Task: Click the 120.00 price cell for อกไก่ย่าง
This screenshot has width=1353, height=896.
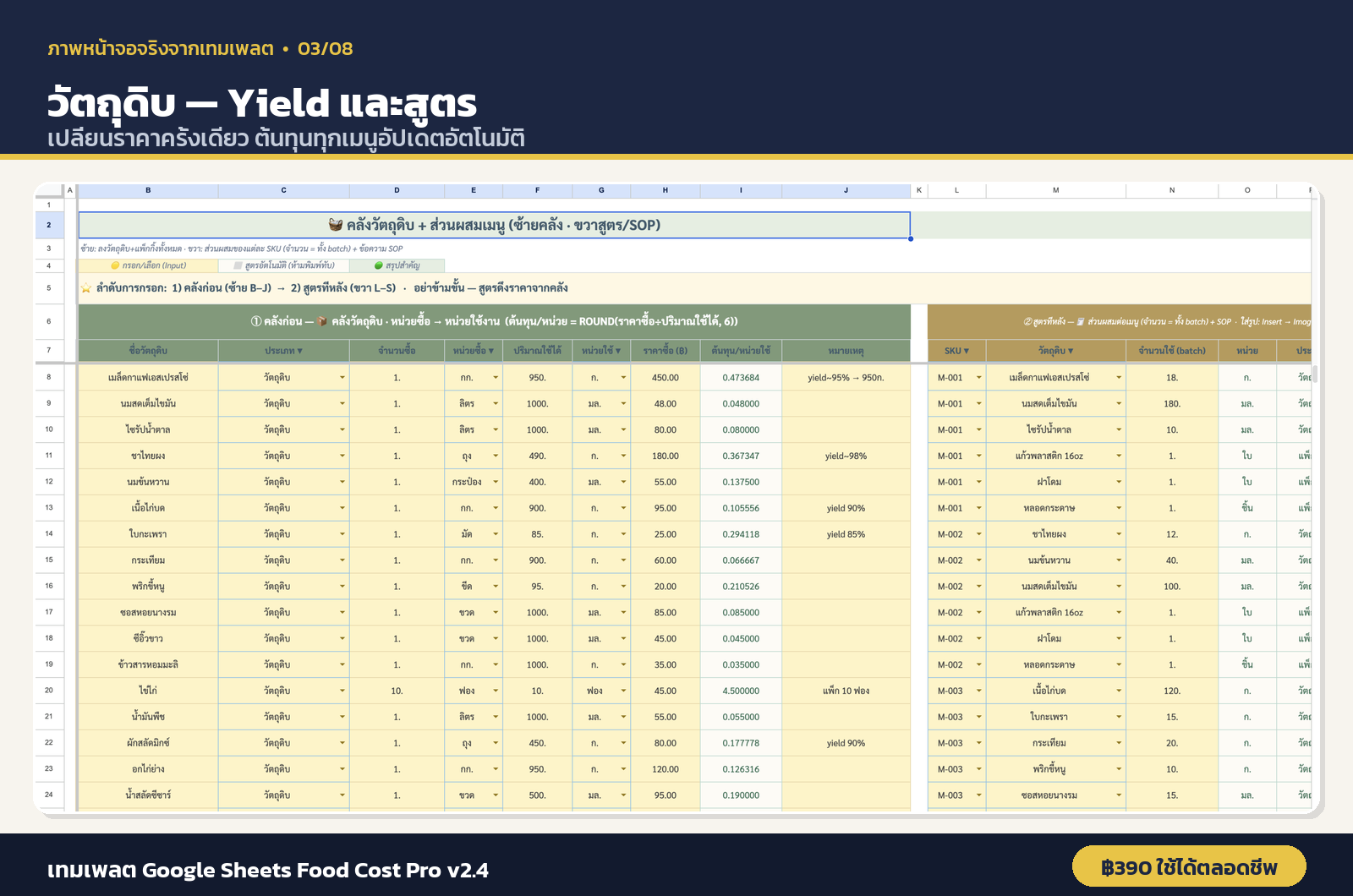Action: click(x=666, y=769)
